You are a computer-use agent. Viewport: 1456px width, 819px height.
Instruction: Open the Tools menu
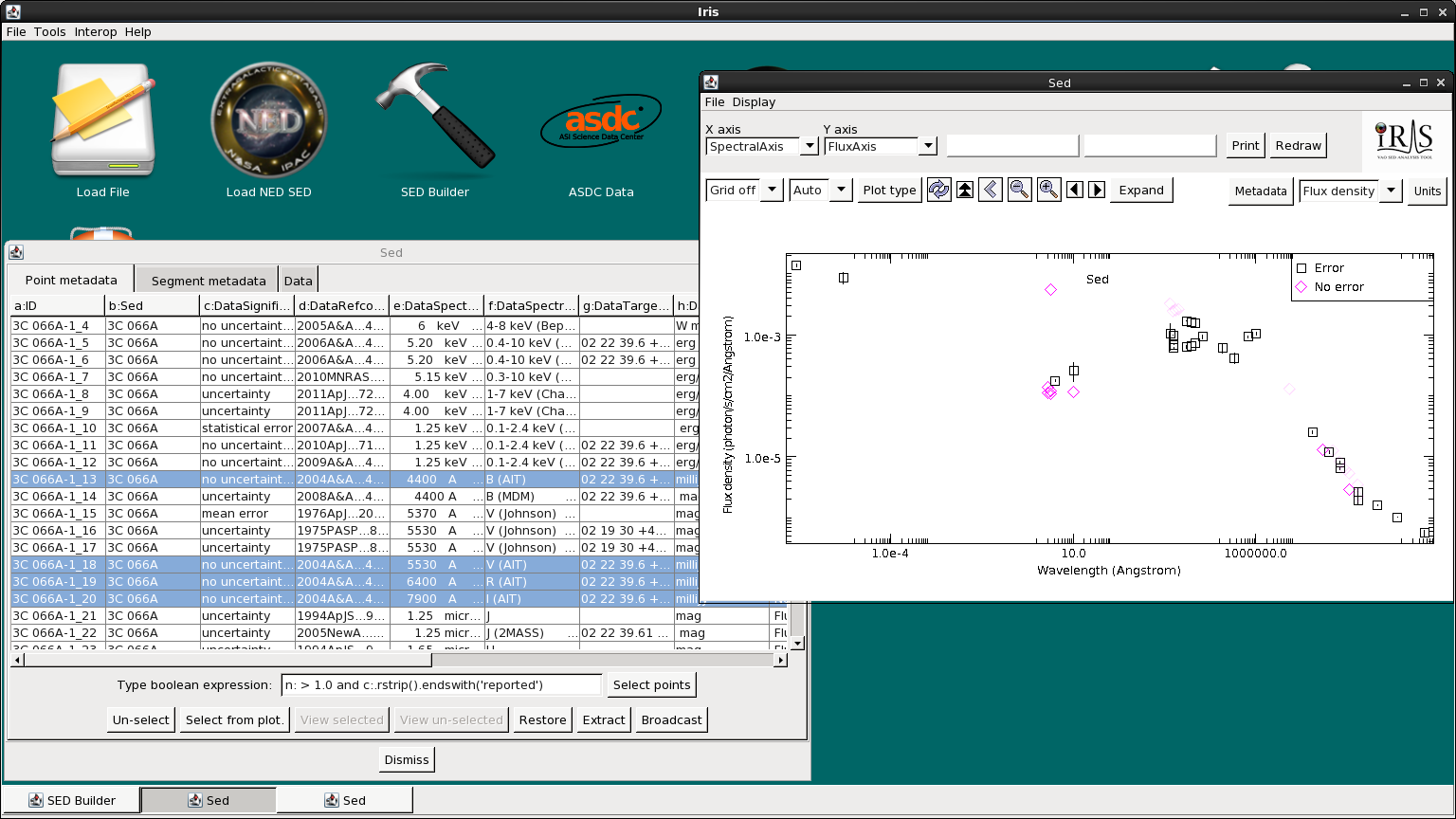50,31
